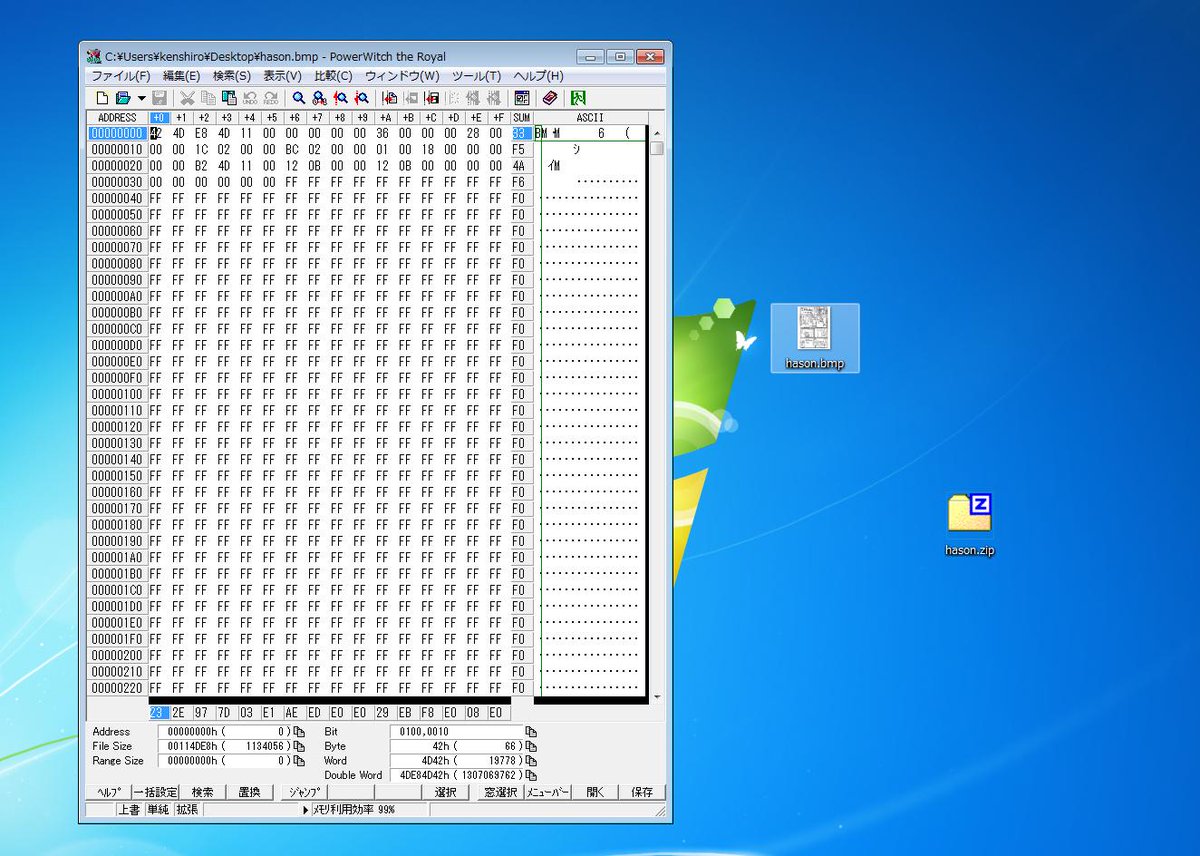Click the search next magnifier icon
Viewport: 1200px width, 856px height.
(361, 98)
